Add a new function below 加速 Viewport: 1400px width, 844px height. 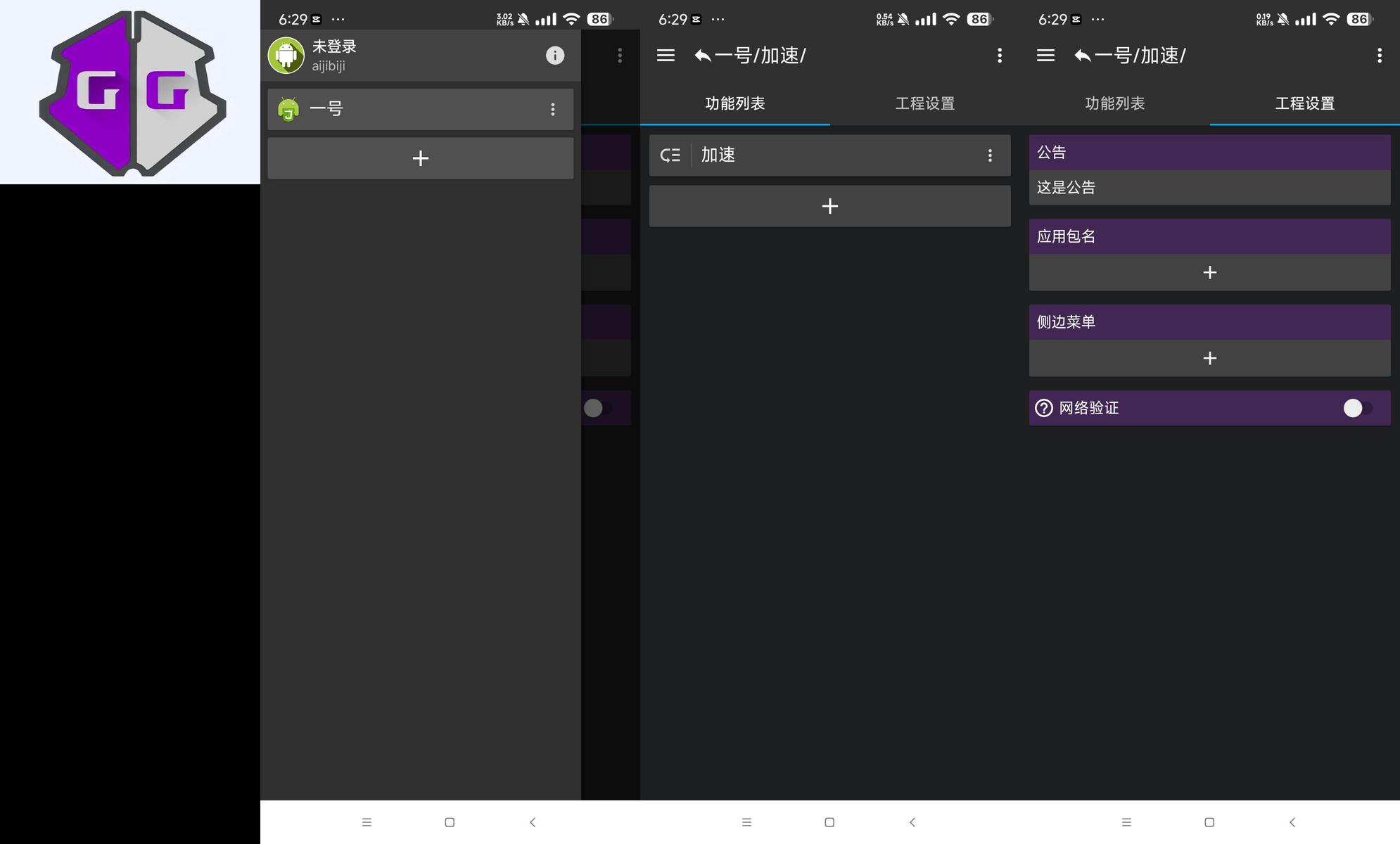click(x=829, y=206)
